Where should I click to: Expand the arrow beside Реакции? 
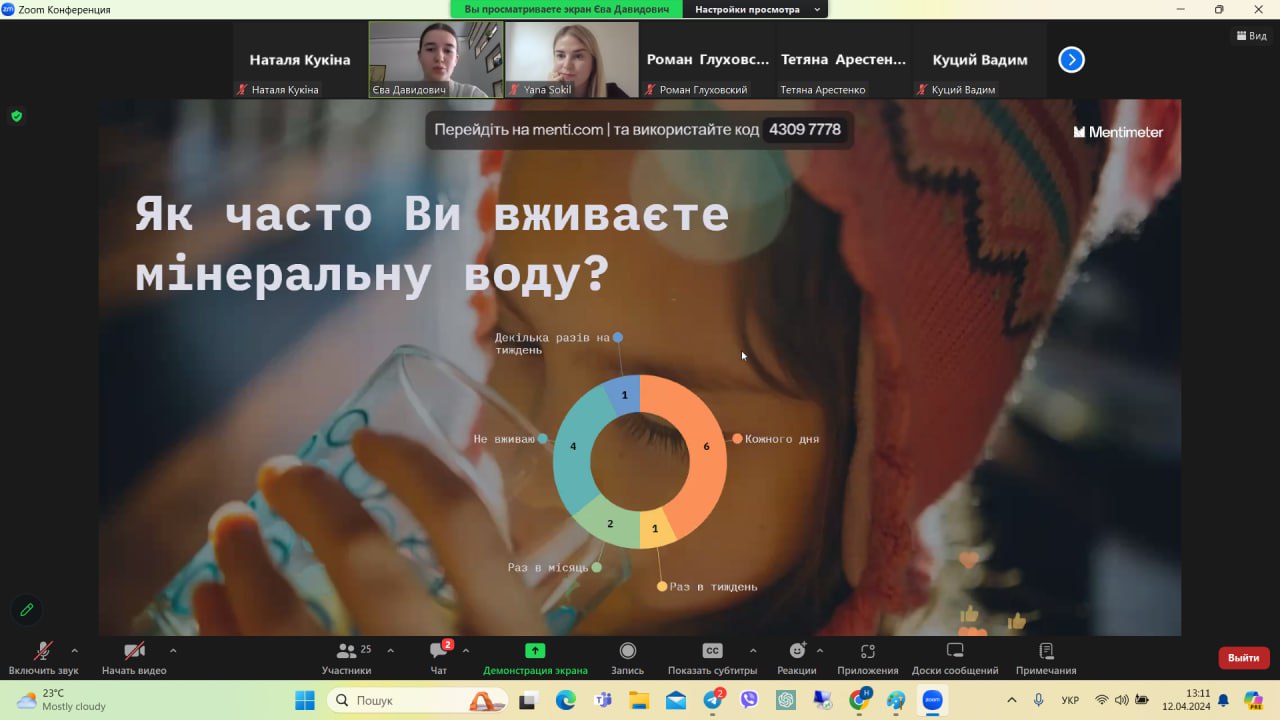pyautogui.click(x=820, y=650)
